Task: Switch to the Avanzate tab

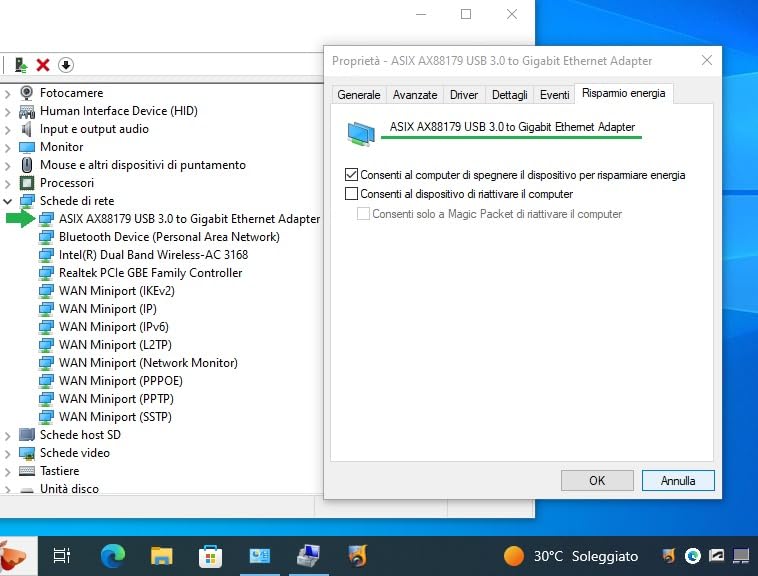Action: (415, 95)
